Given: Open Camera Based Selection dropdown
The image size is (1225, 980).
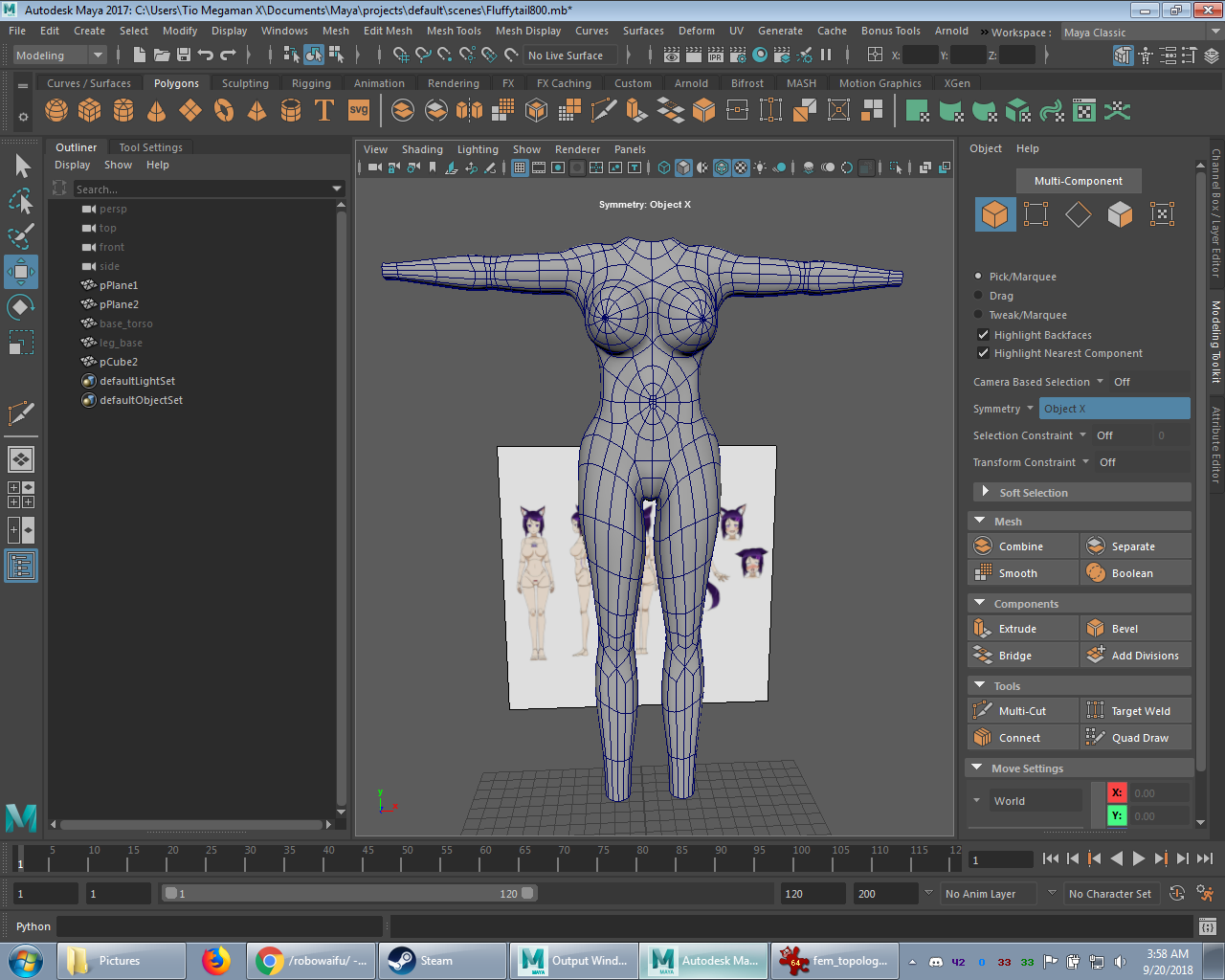Looking at the screenshot, I should click(x=1100, y=382).
